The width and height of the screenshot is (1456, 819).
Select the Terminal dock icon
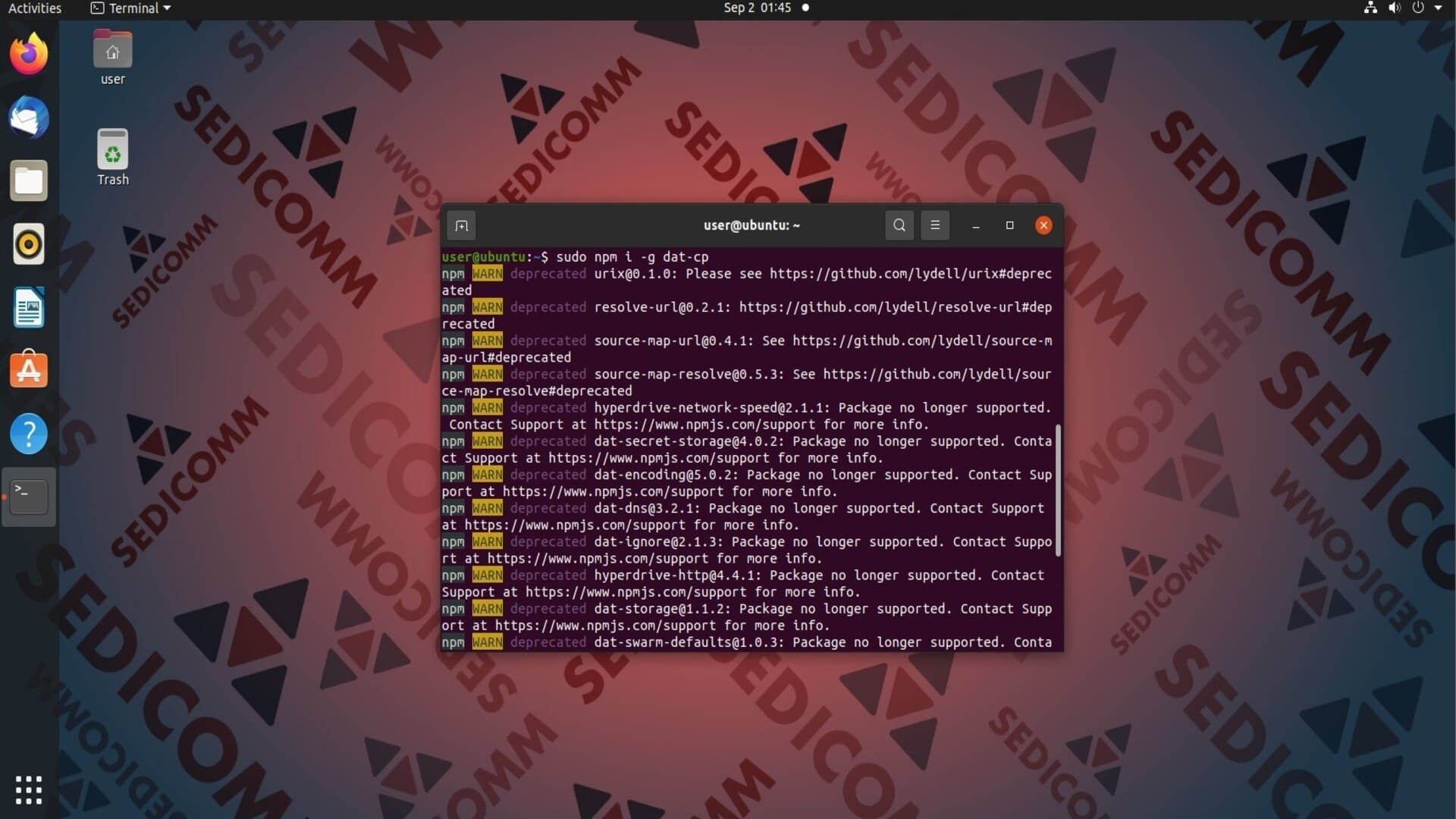(x=29, y=497)
